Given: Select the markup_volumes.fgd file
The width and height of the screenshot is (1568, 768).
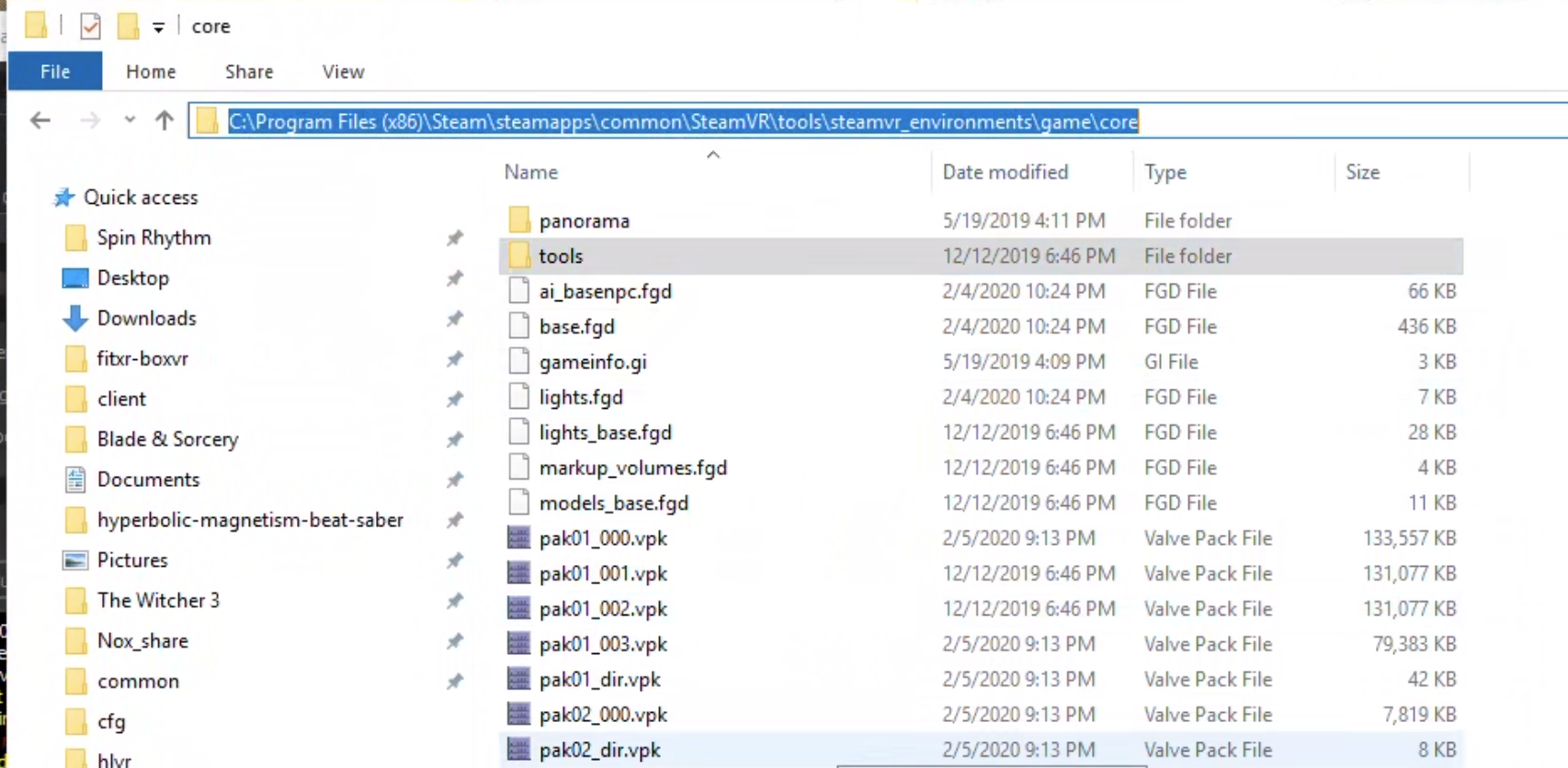Looking at the screenshot, I should click(x=981, y=468).
